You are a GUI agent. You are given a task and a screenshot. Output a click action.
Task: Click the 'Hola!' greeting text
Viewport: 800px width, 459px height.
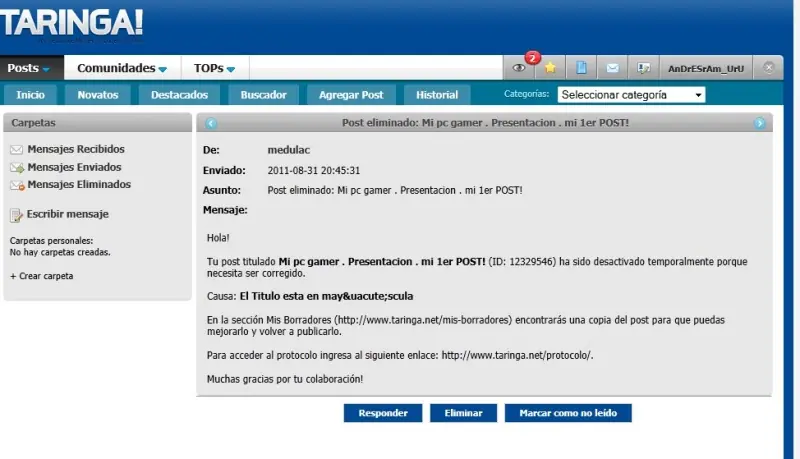pos(218,238)
